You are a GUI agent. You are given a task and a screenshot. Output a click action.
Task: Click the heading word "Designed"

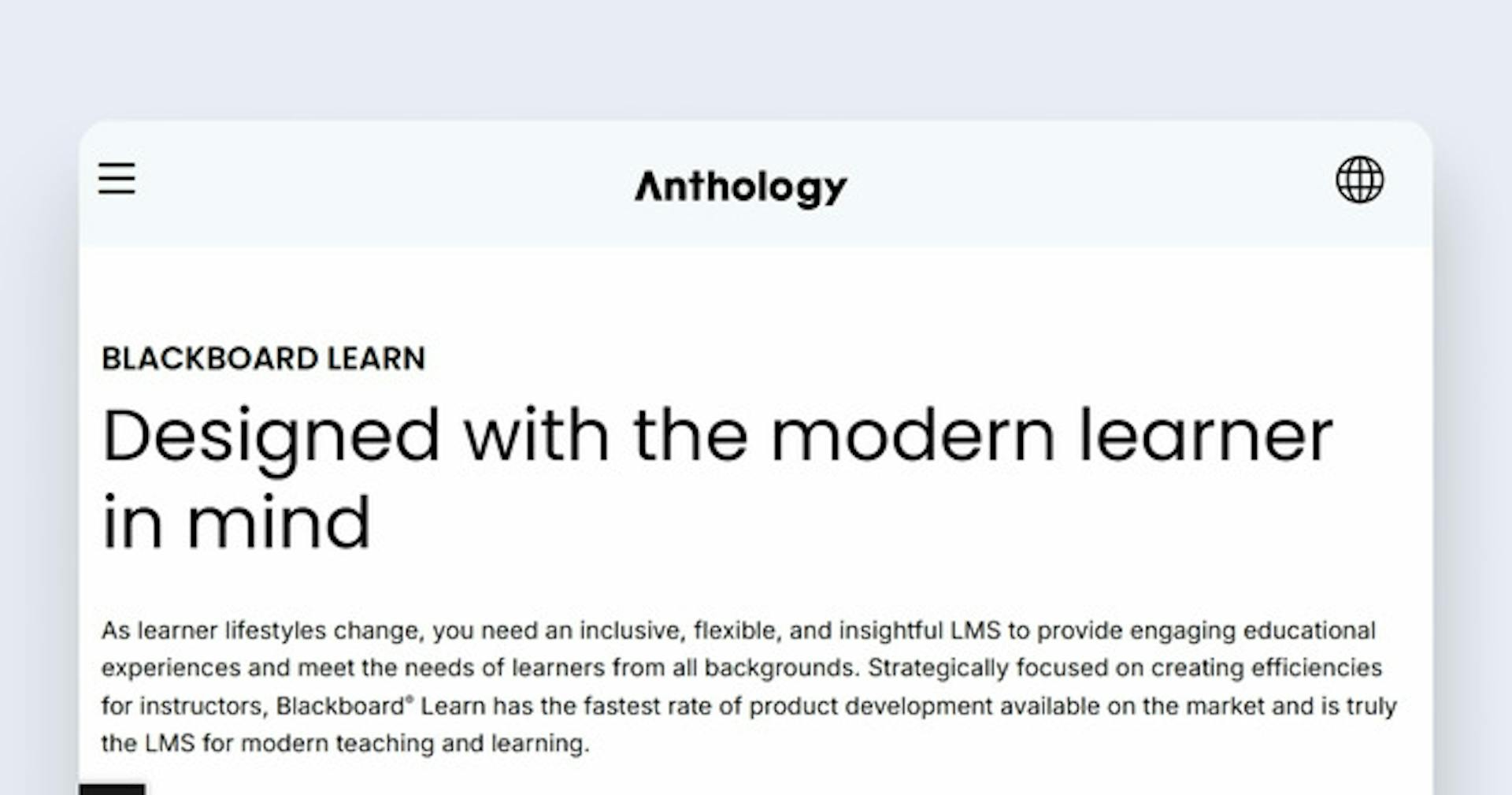click(270, 436)
